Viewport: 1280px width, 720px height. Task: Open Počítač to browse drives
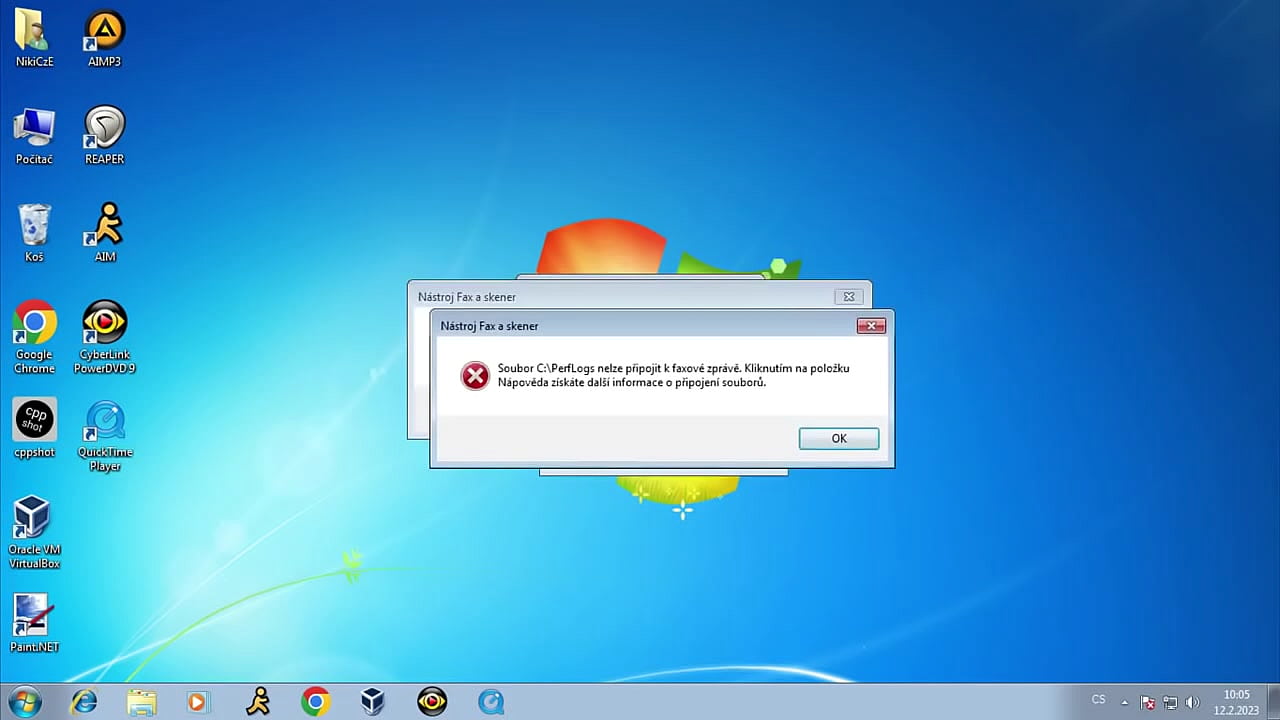coord(33,130)
